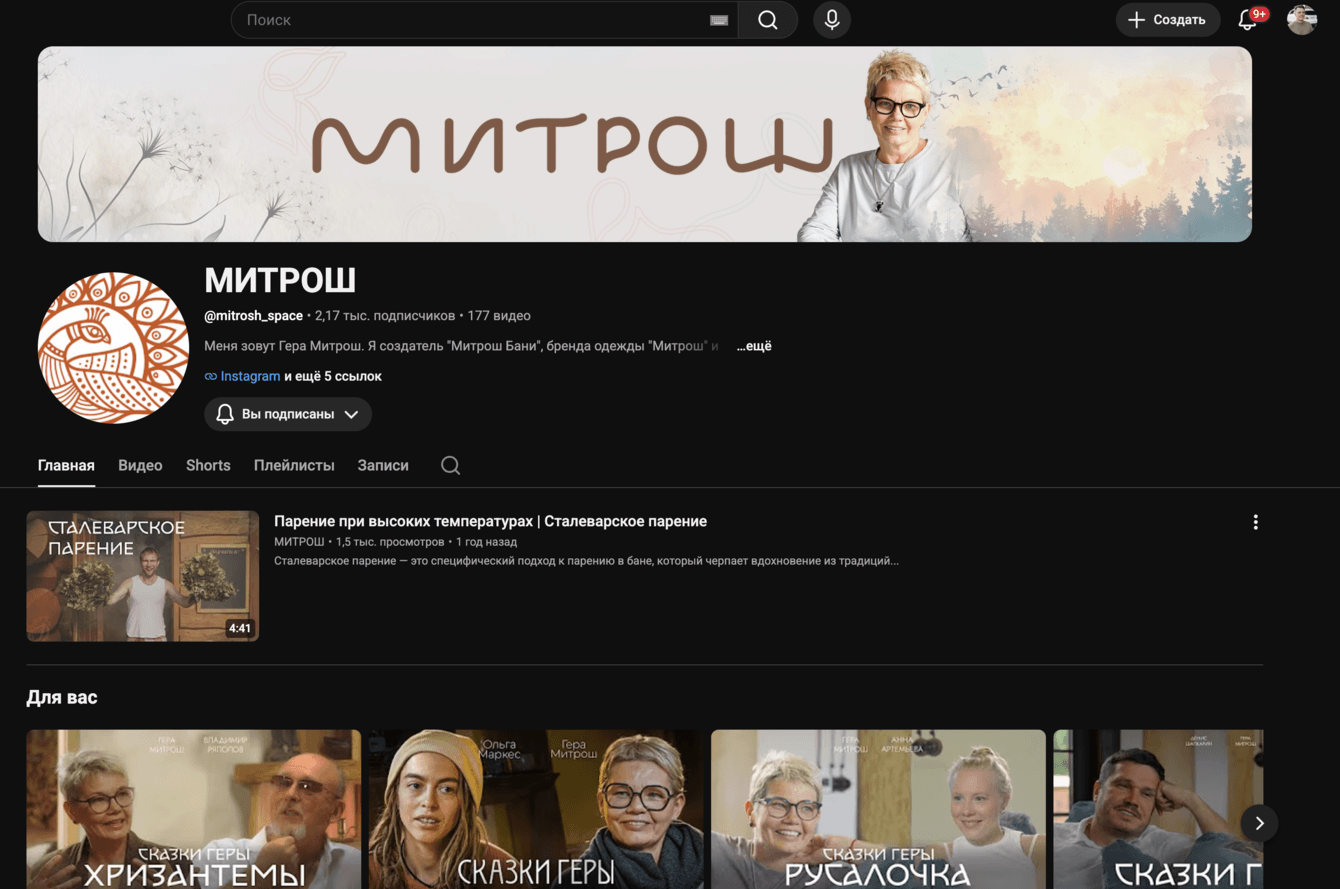This screenshot has height=889, width=1340.
Task: Click the channel search magnifier icon
Action: click(450, 465)
